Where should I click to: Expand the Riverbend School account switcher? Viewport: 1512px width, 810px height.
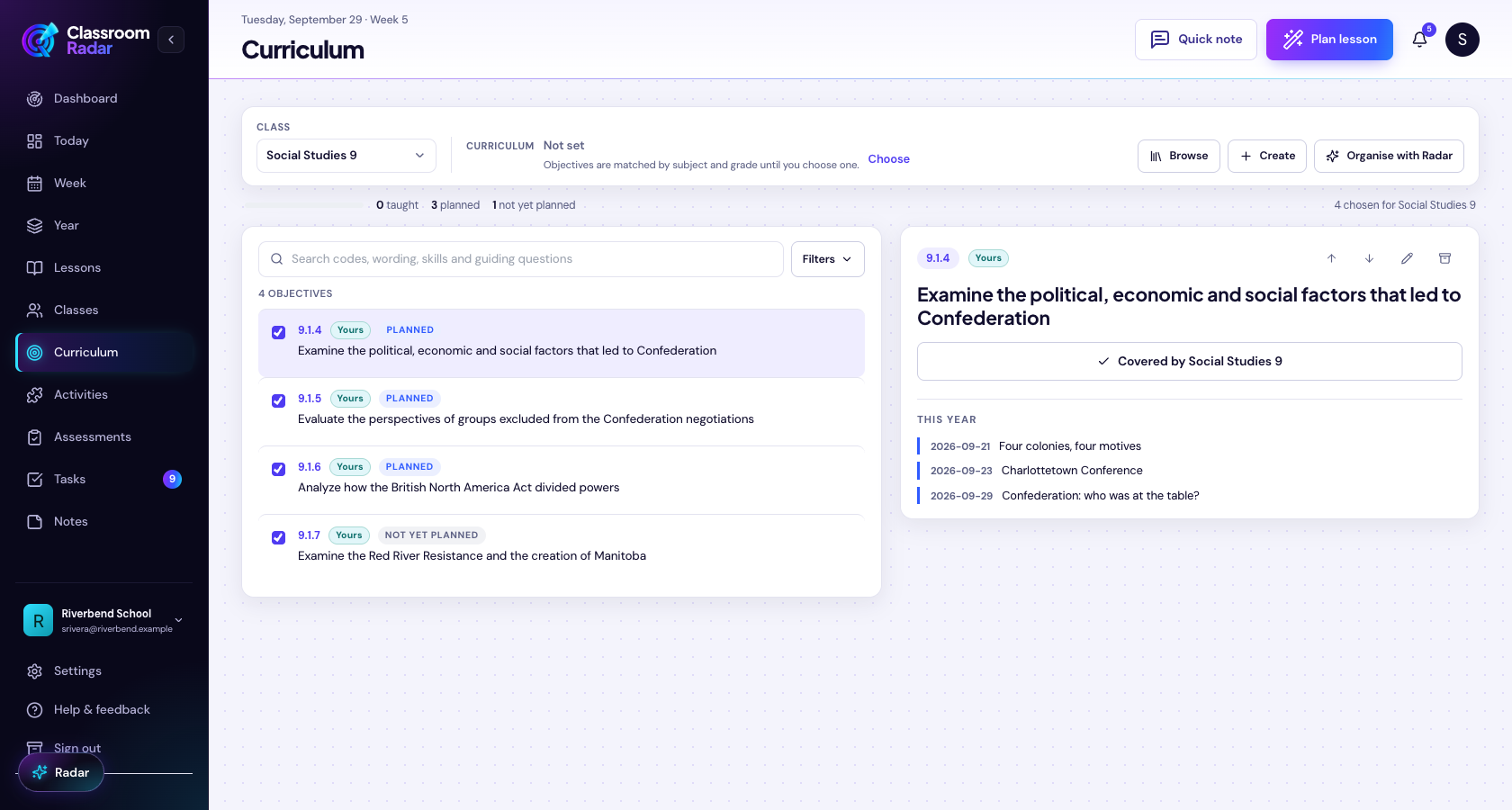click(104, 620)
